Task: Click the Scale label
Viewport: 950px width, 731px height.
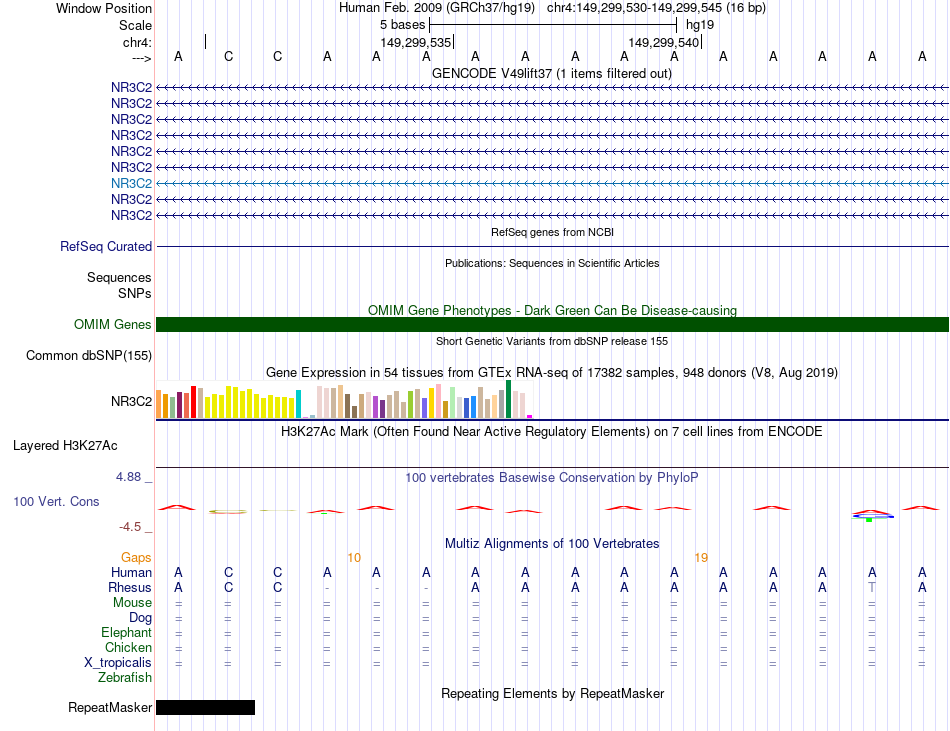Action: pos(135,25)
